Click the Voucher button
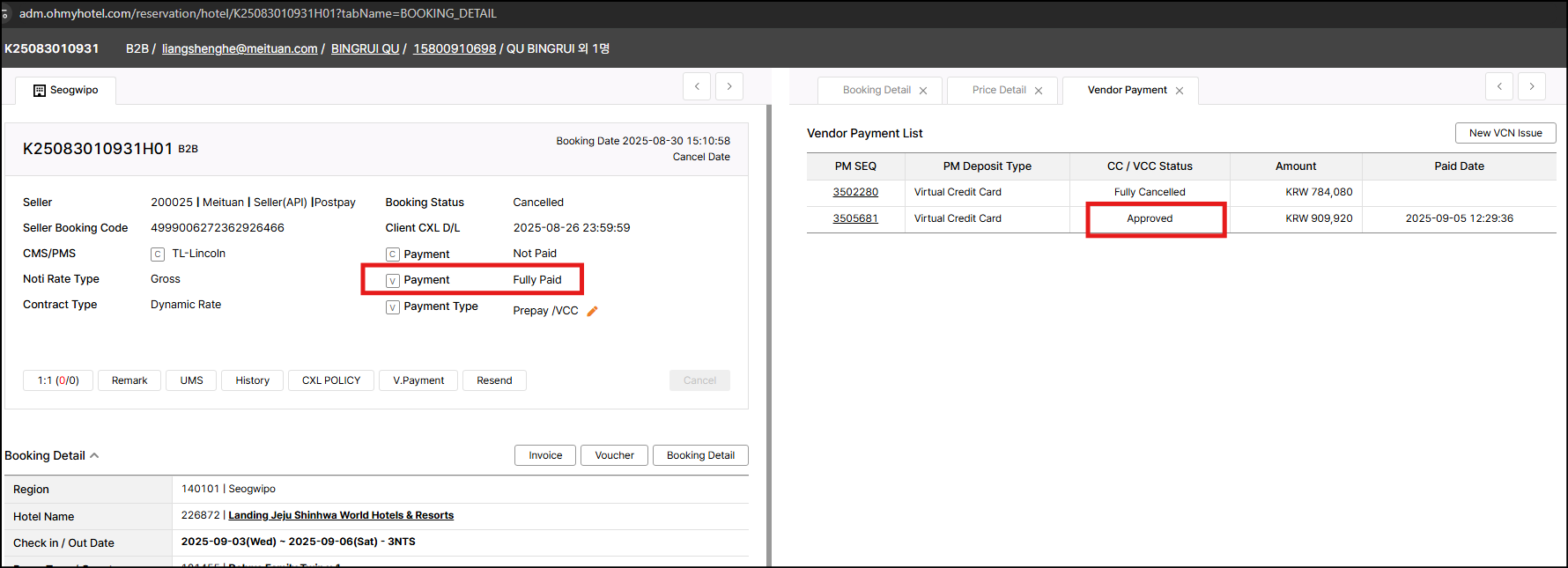The width and height of the screenshot is (1568, 568). (x=614, y=455)
